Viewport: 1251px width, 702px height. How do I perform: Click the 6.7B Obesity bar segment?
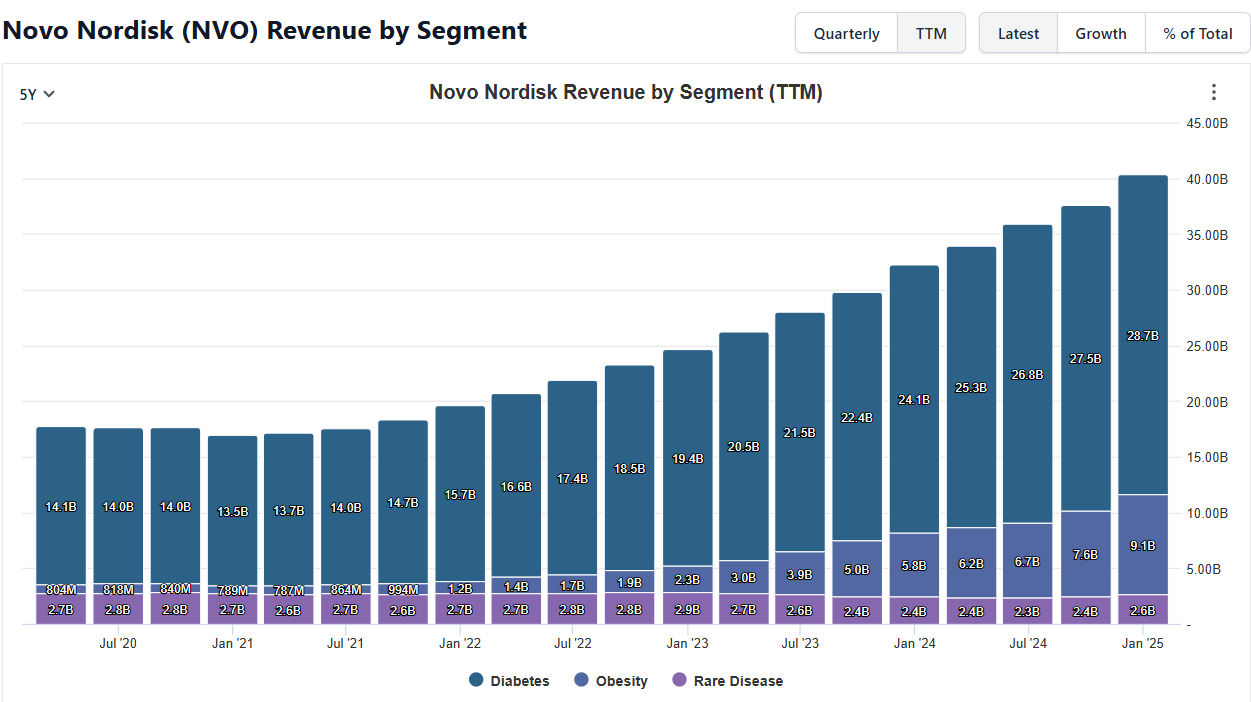click(x=1028, y=561)
